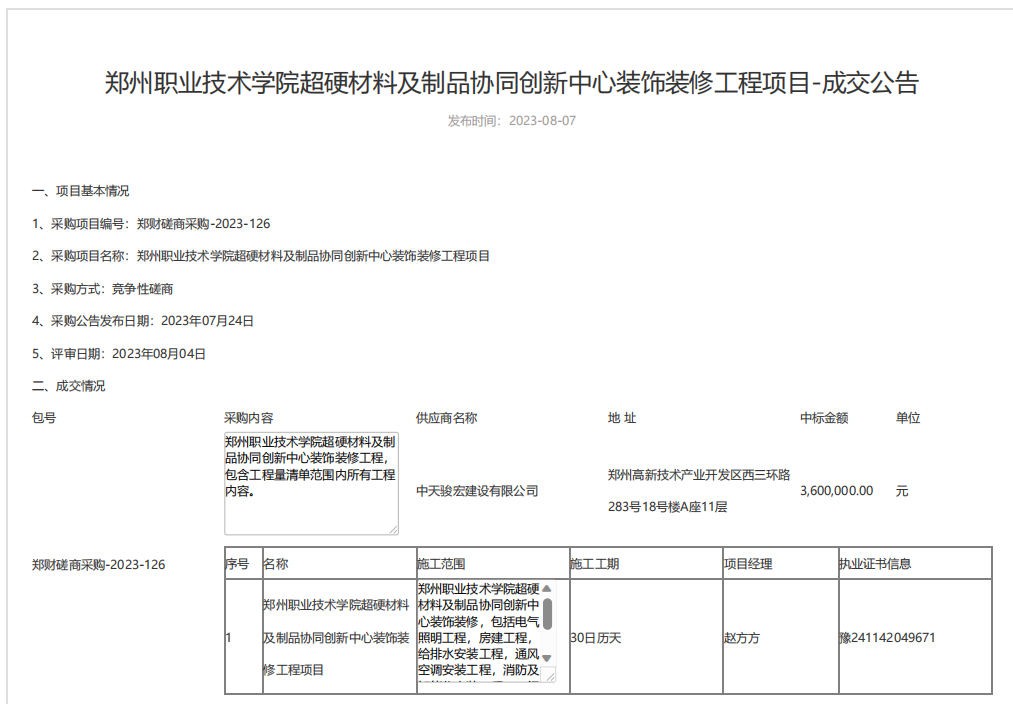The image size is (1013, 704).
Task: Click scroll up arrow in 施工范围 textarea
Action: click(x=547, y=588)
